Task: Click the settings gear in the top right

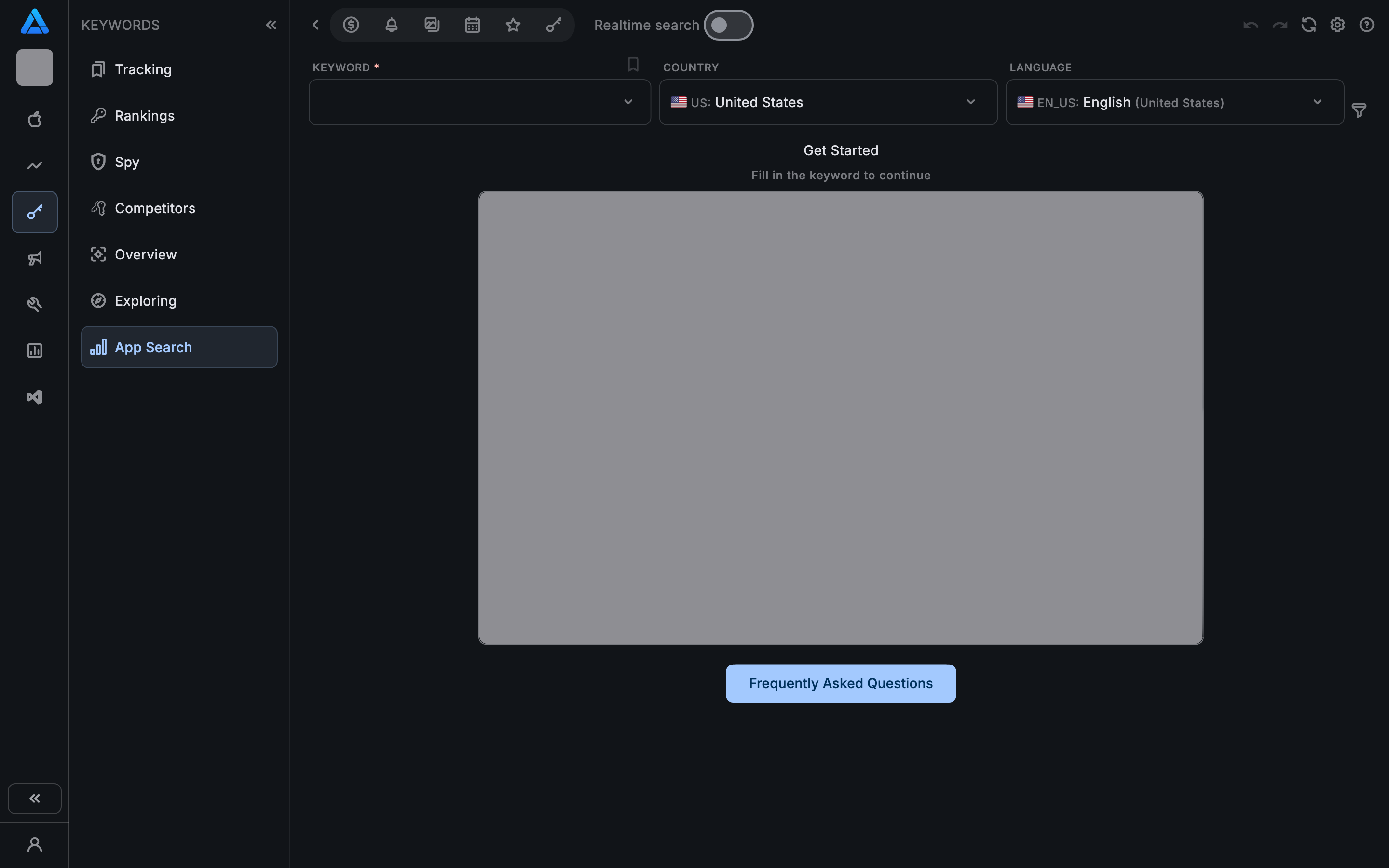Action: coord(1337,25)
